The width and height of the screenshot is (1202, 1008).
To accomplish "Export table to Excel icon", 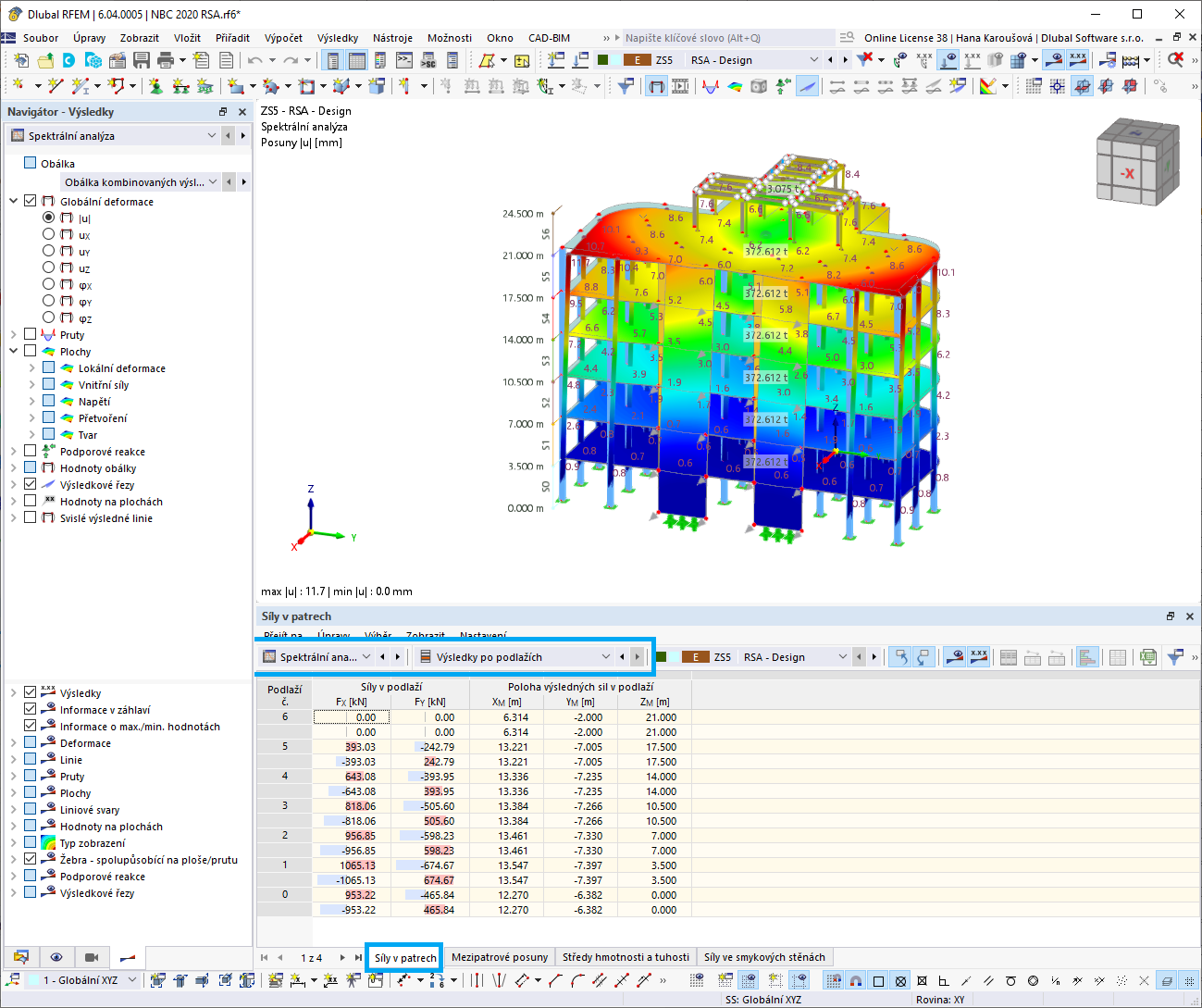I will pyautogui.click(x=1148, y=657).
